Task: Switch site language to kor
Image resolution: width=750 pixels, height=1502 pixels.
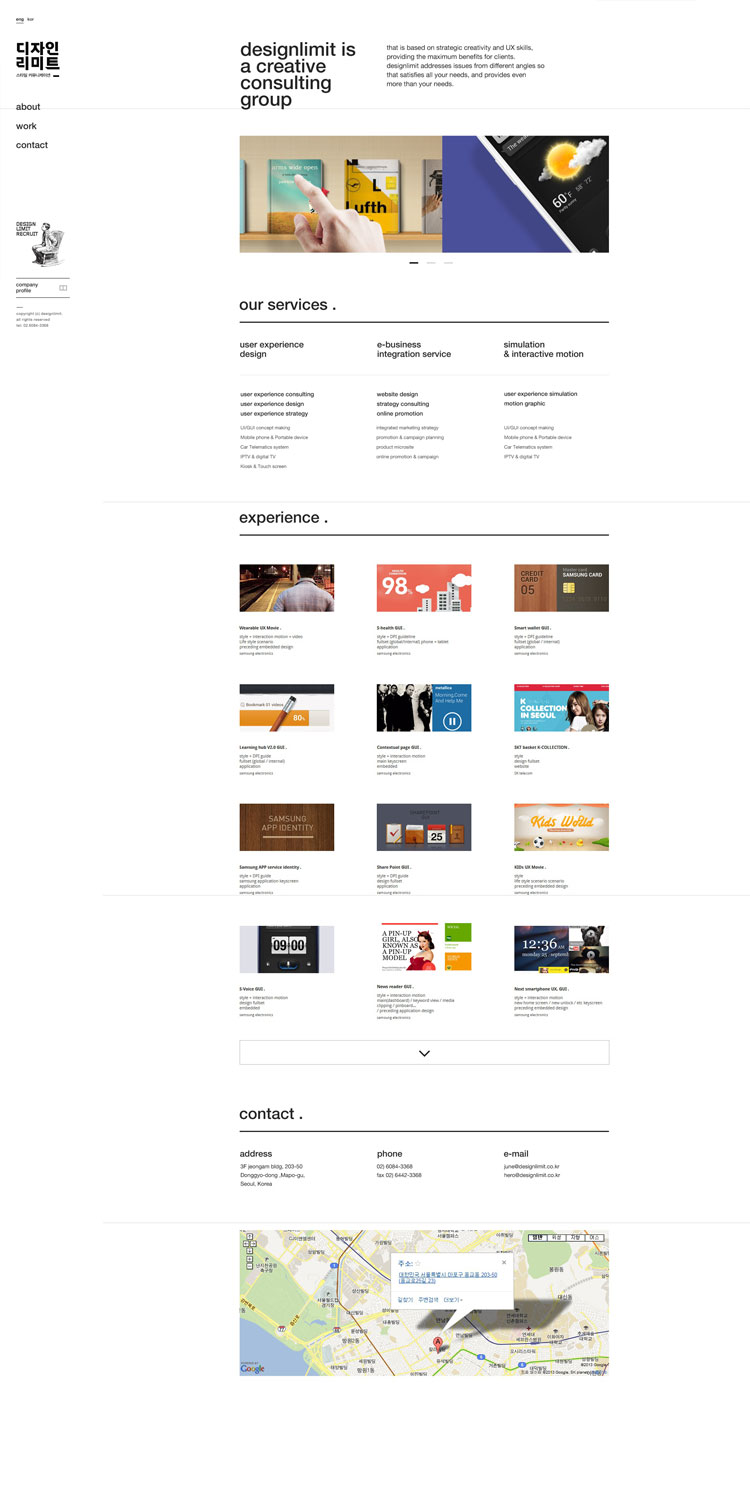Action: click(30, 19)
